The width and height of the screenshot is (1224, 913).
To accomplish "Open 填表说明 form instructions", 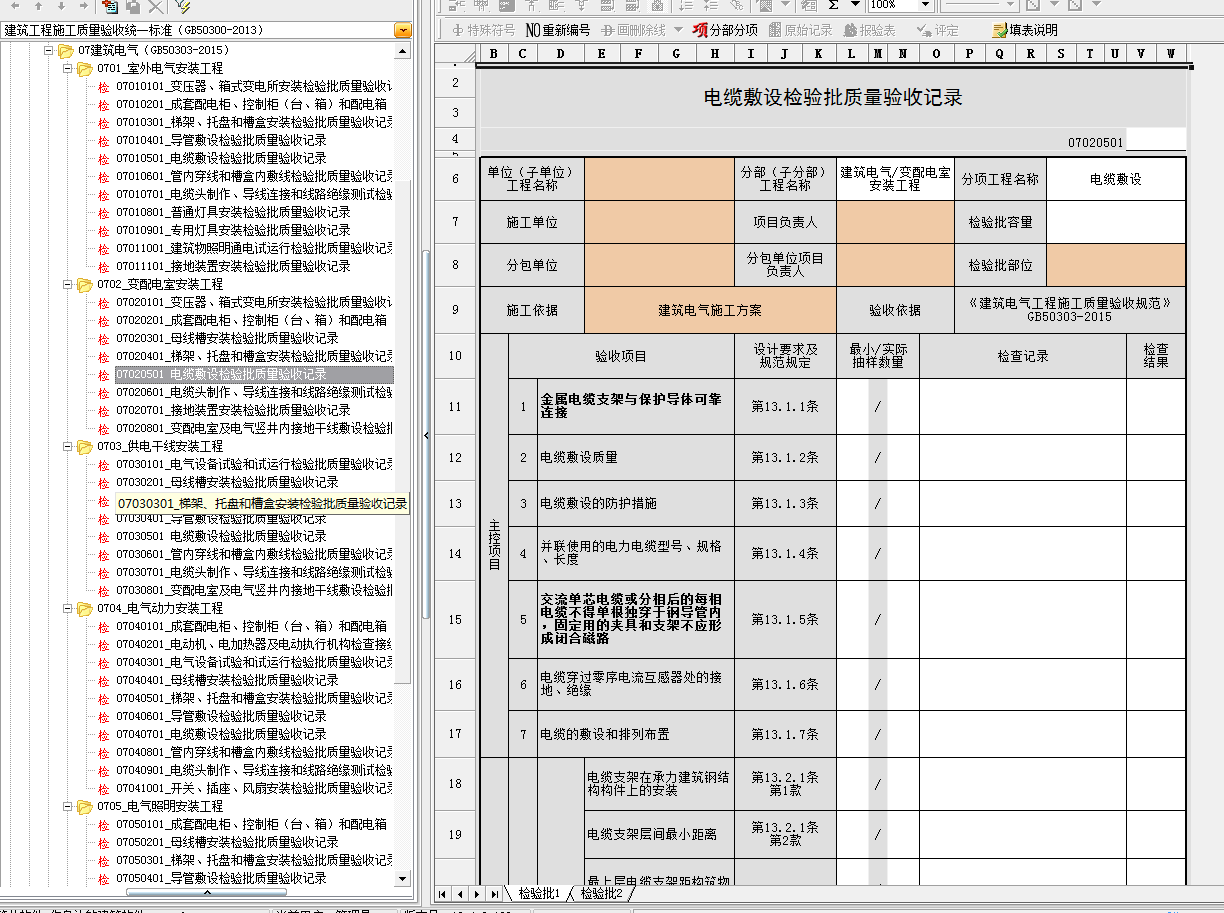I will [x=1025, y=30].
